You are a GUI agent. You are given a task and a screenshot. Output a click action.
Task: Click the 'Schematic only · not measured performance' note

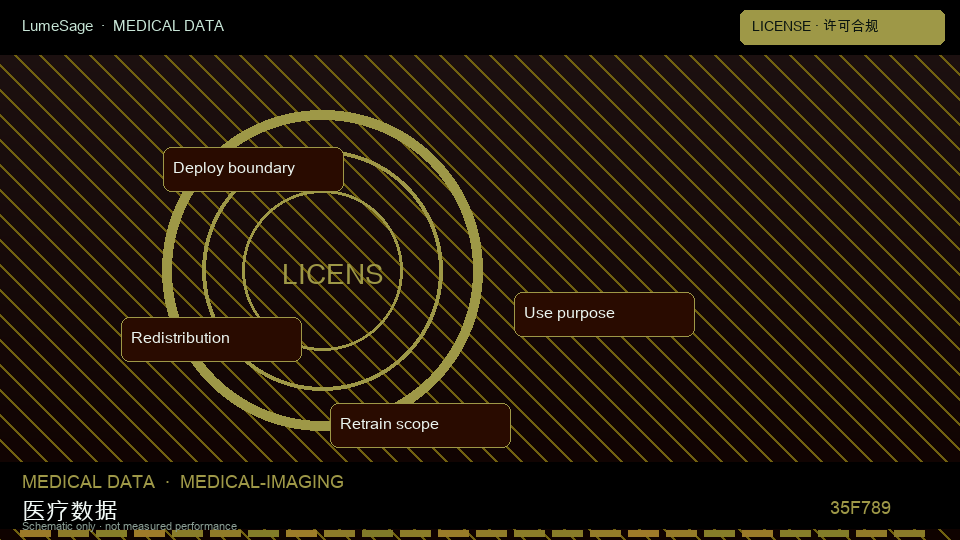[x=129, y=526]
